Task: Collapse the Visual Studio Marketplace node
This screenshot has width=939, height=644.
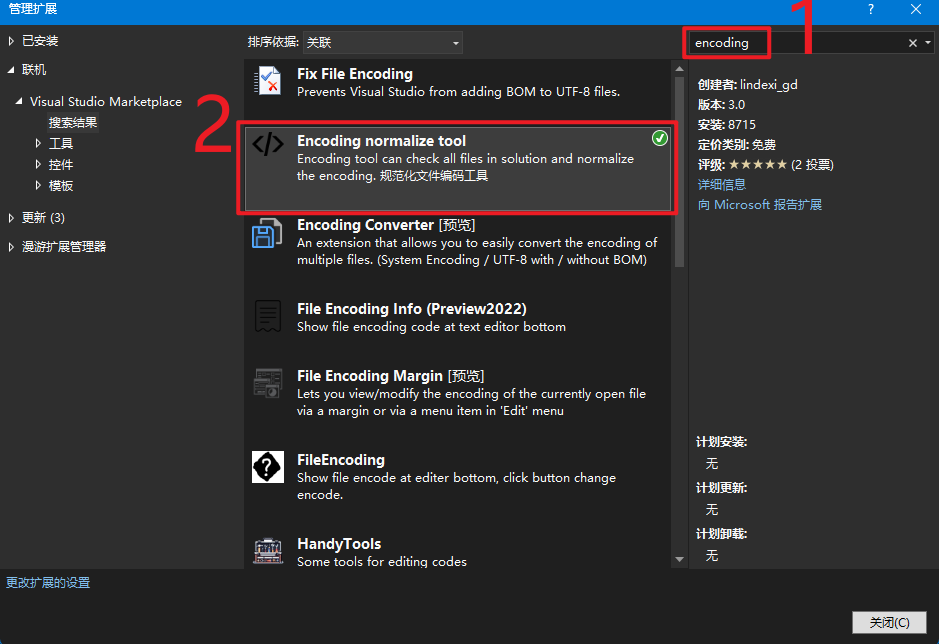Action: [x=19, y=102]
